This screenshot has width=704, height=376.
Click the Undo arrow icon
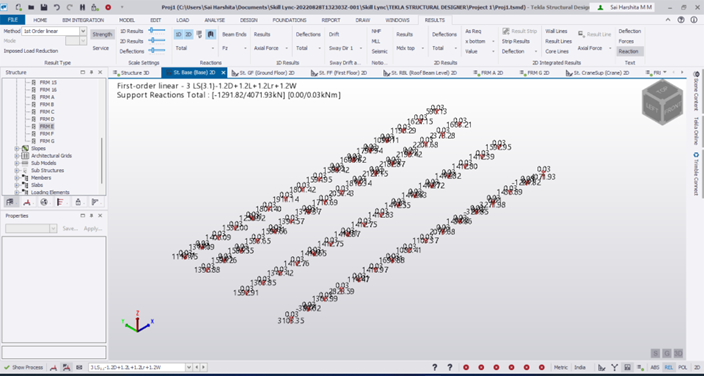pos(57,7)
